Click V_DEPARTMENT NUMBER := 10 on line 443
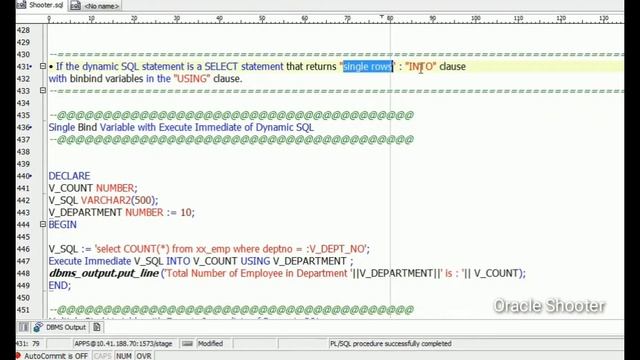The image size is (640, 360). click(122, 213)
